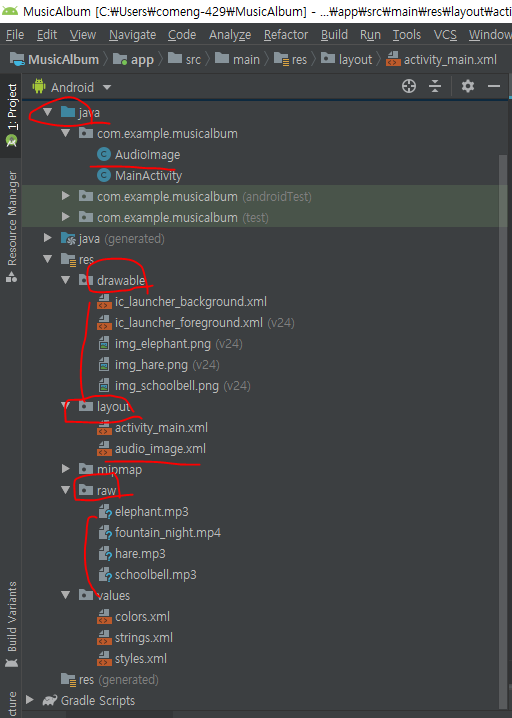
Task: Click src breadcrumb
Action: (185, 60)
